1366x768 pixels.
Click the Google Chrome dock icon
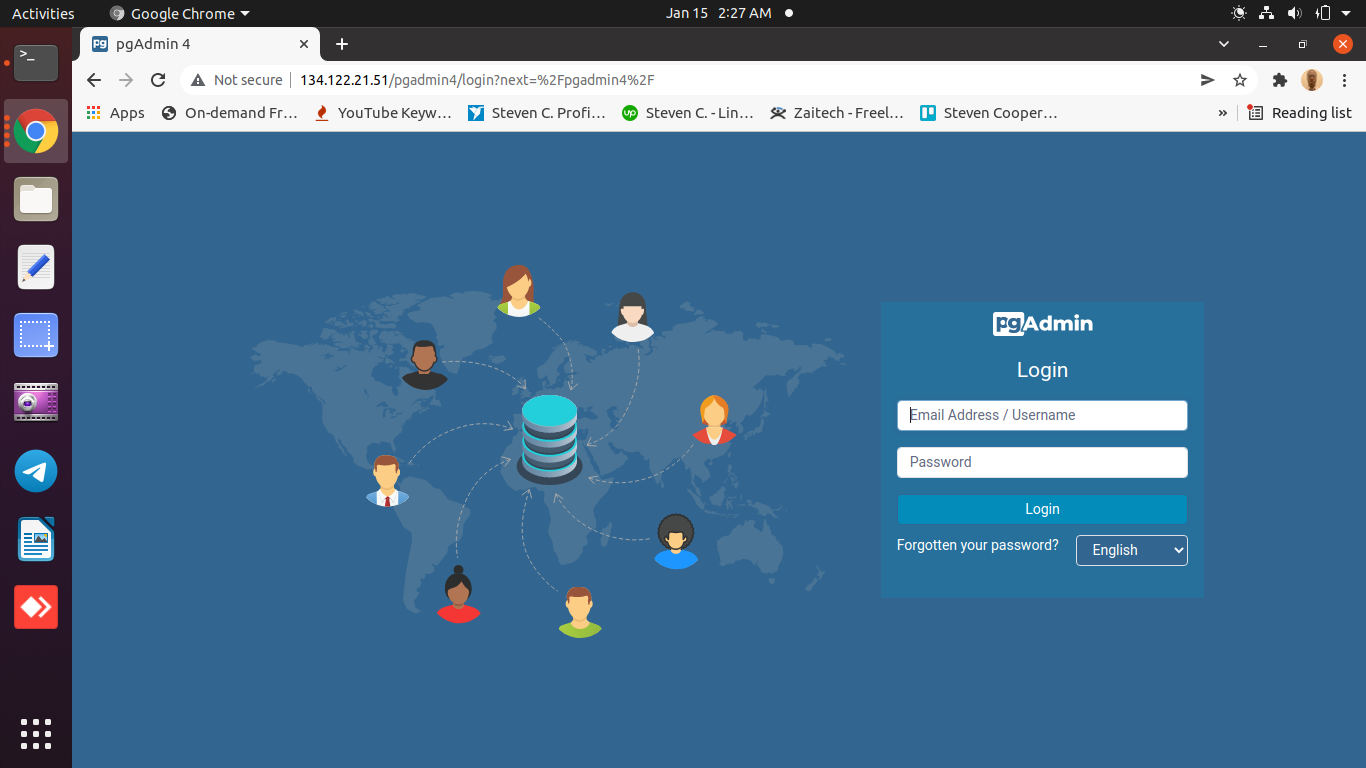(x=36, y=131)
